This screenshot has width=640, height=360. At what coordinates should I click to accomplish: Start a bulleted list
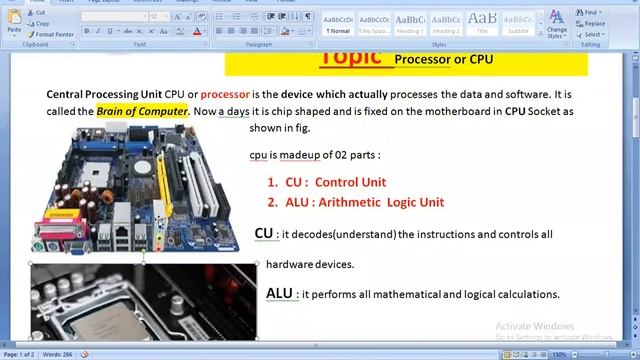tap(219, 17)
